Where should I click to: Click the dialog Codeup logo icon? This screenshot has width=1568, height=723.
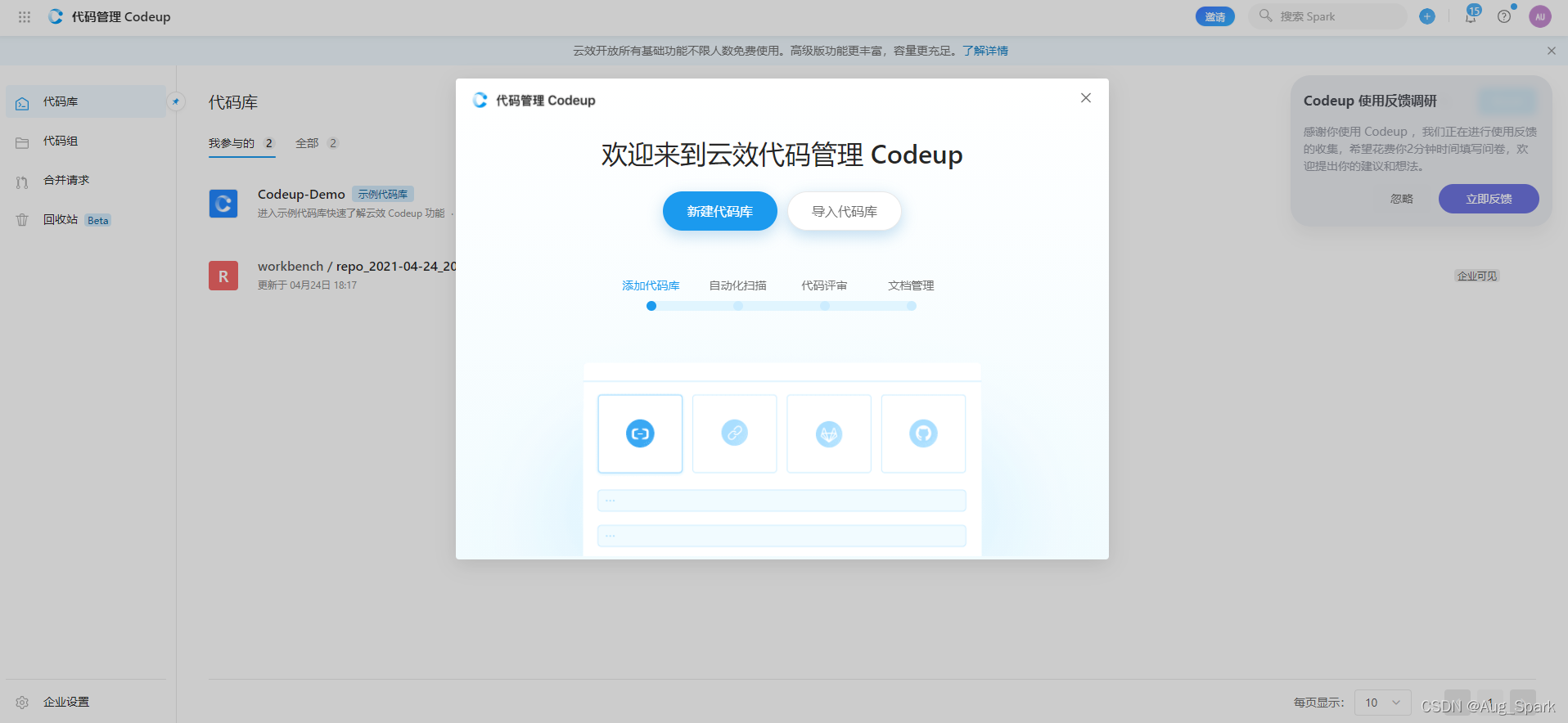tap(480, 100)
